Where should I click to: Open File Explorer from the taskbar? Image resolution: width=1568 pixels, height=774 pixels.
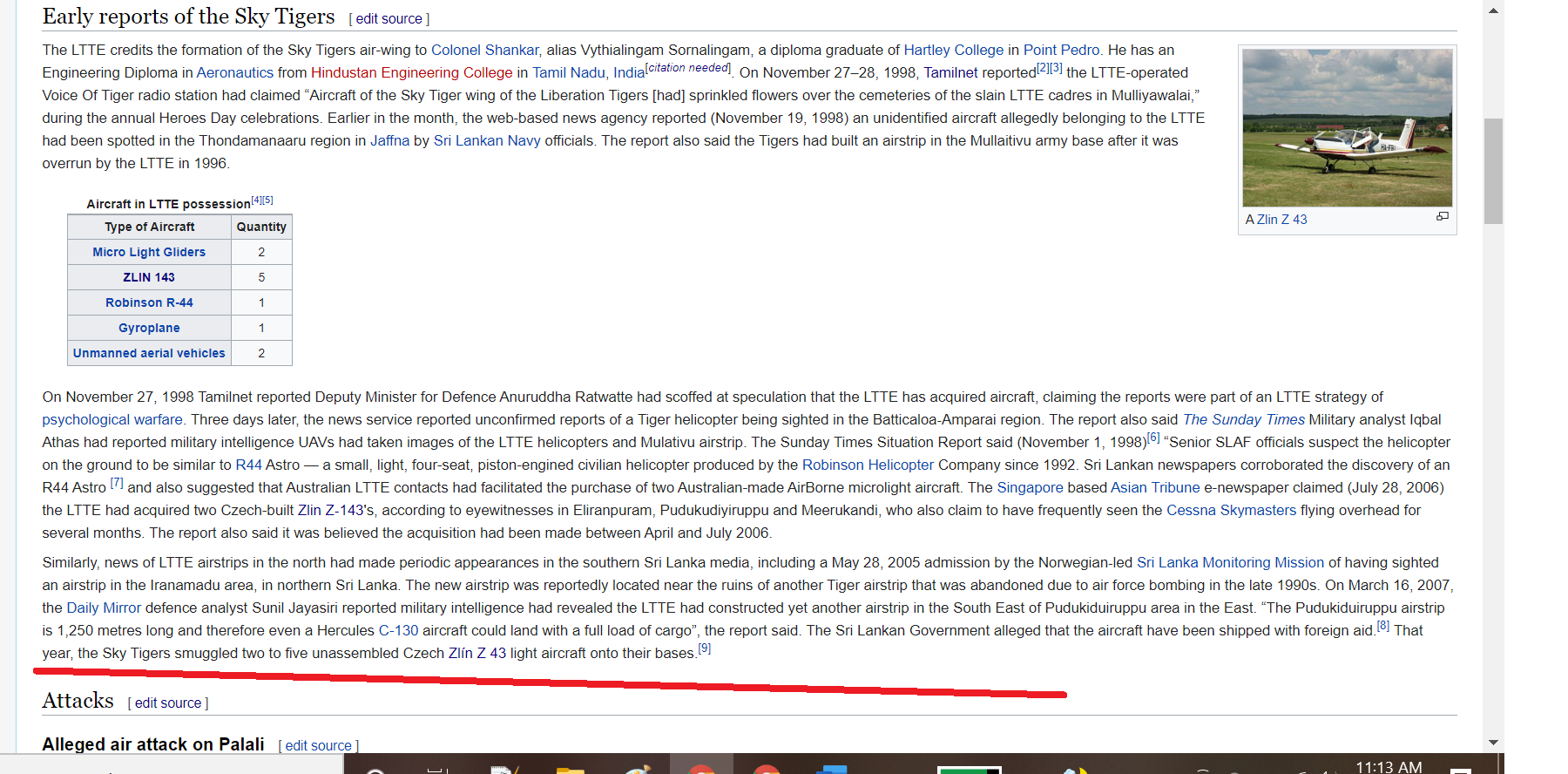570,769
